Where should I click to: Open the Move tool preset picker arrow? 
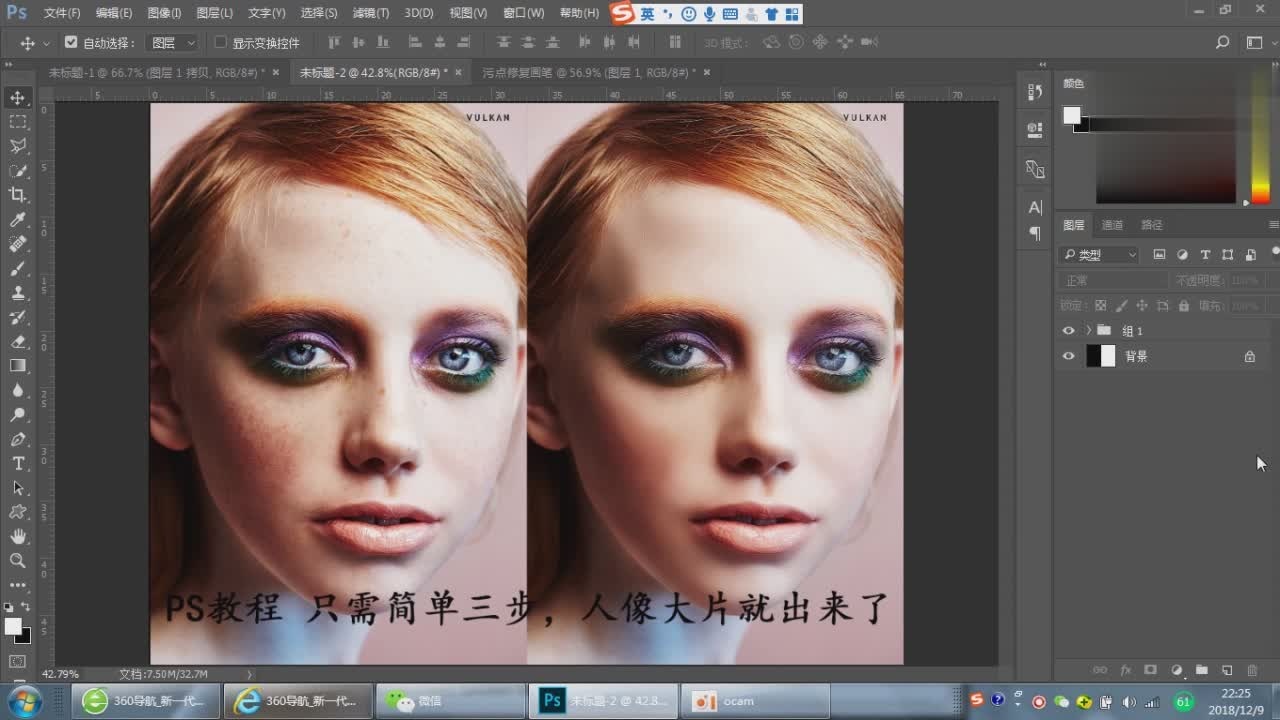(46, 44)
